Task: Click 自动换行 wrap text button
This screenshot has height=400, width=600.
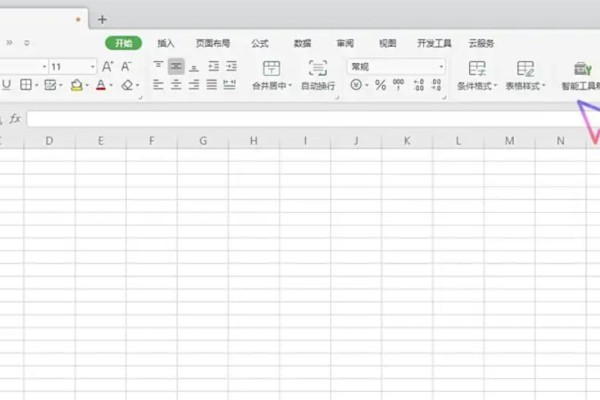Action: (318, 75)
